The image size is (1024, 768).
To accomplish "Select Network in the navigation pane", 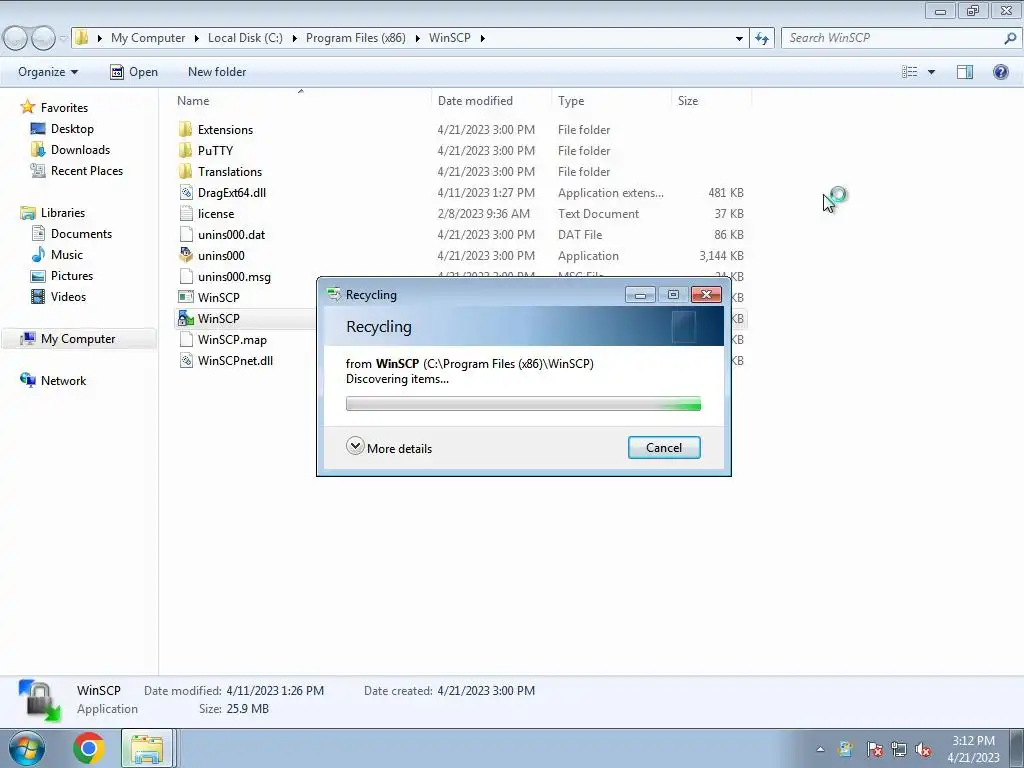I will pos(63,380).
